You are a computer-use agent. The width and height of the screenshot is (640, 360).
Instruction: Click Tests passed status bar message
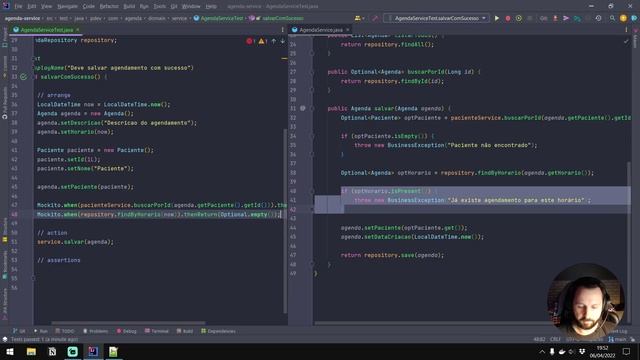[x=44, y=339]
